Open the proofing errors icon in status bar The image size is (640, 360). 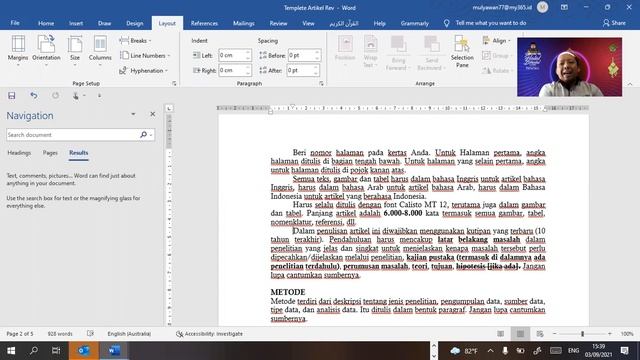pyautogui.click(x=90, y=333)
